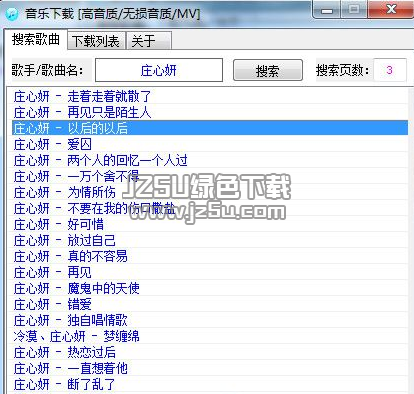Select song 放过自己
The height and width of the screenshot is (394, 414).
pos(210,240)
